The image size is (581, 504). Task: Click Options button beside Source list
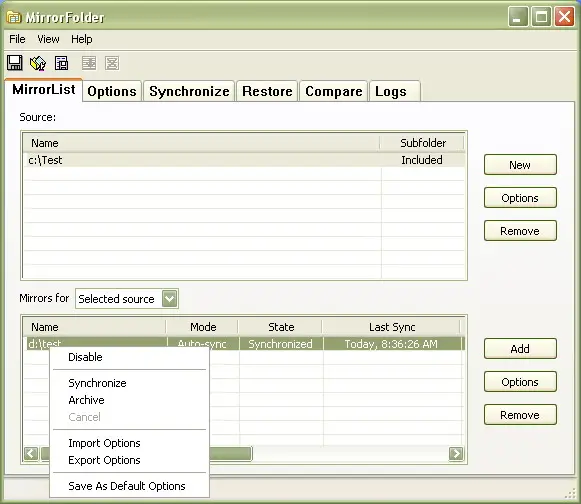(x=520, y=198)
